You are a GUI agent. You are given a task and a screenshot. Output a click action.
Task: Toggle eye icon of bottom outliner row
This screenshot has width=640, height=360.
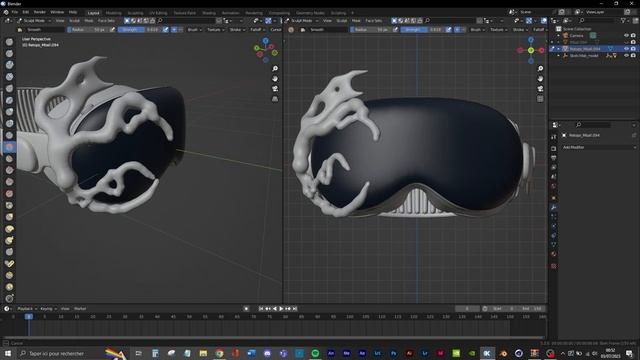coord(626,56)
